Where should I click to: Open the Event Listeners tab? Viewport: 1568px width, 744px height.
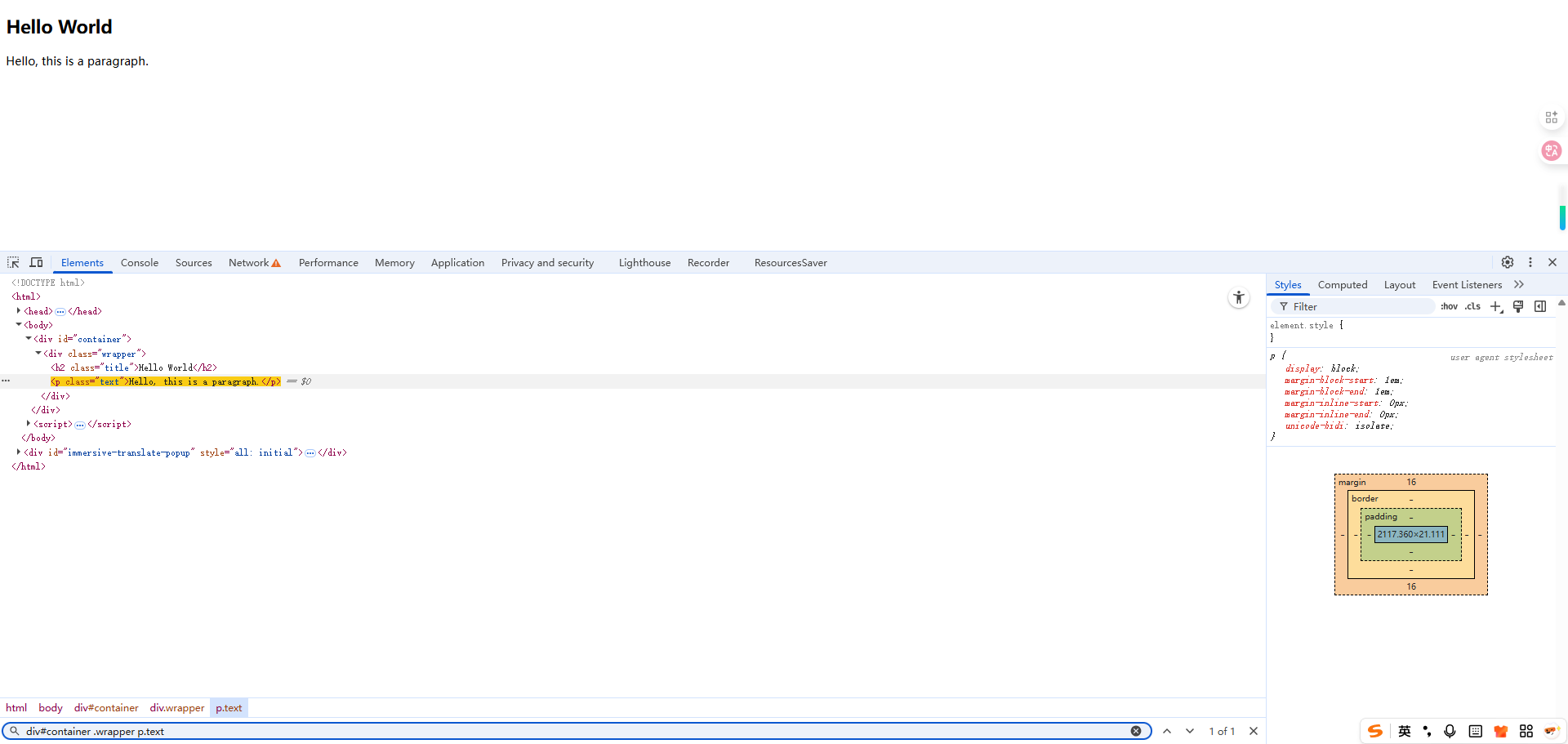click(1467, 284)
